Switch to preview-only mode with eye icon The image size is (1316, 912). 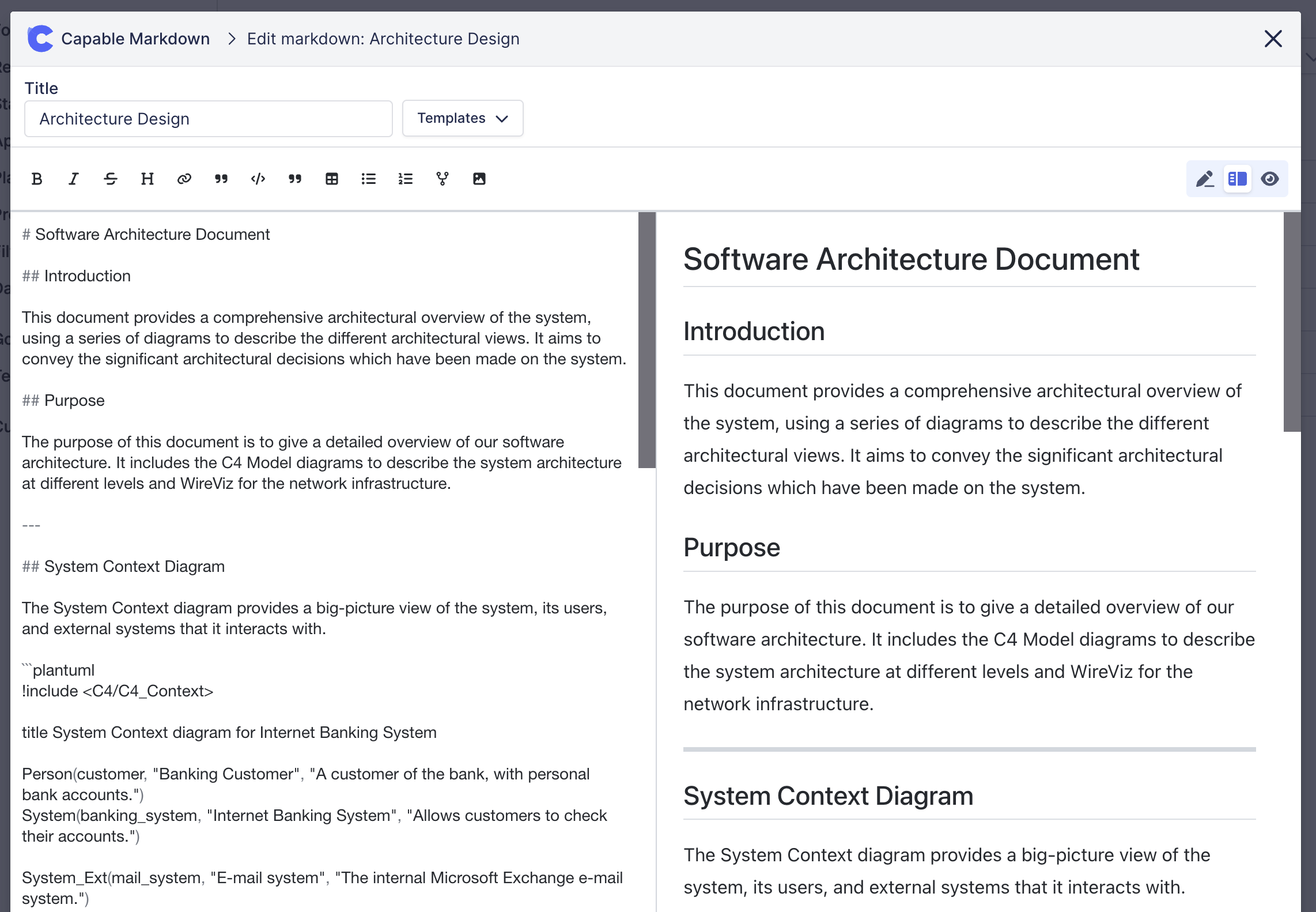point(1271,179)
